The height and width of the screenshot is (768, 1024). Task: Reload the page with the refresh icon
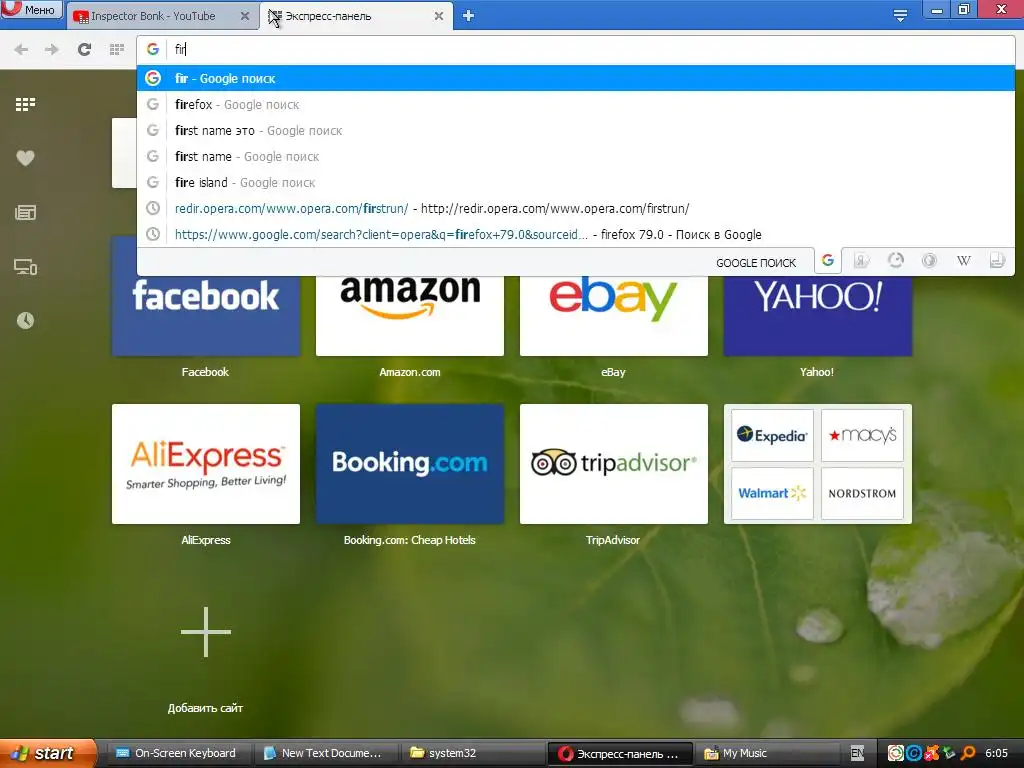pyautogui.click(x=84, y=49)
